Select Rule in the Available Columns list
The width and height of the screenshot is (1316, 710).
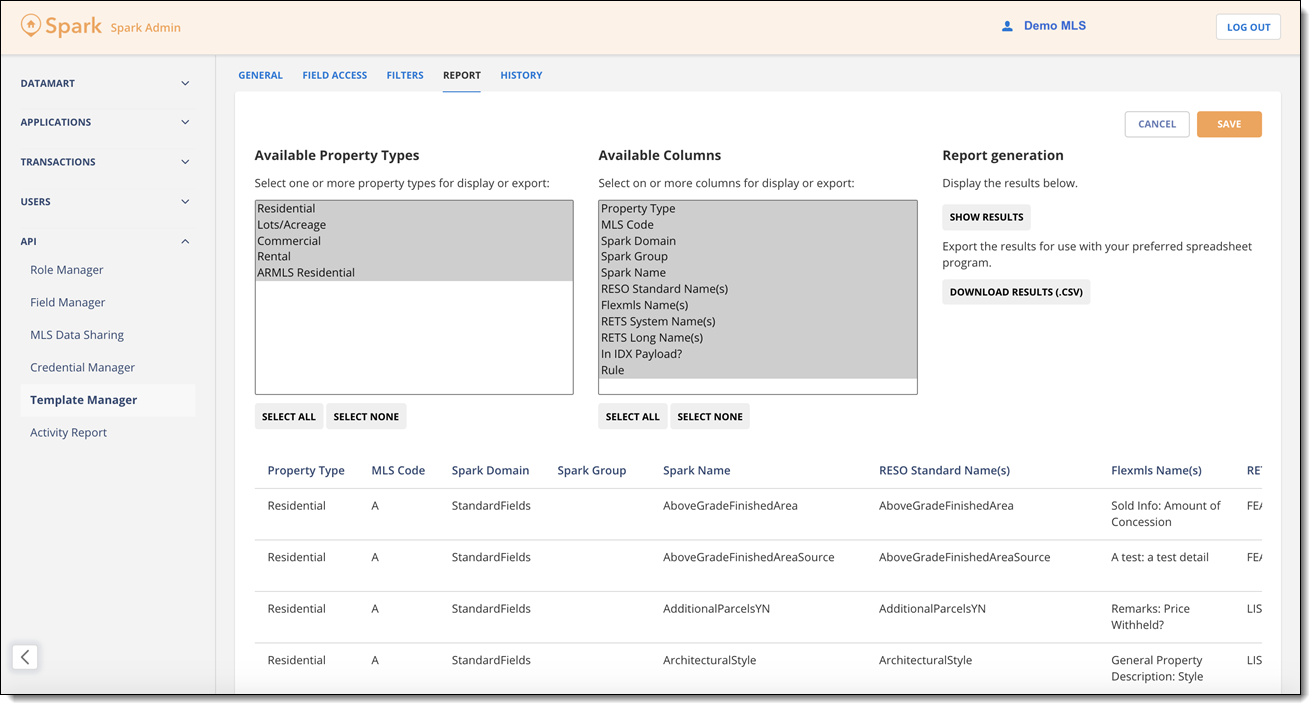point(757,370)
